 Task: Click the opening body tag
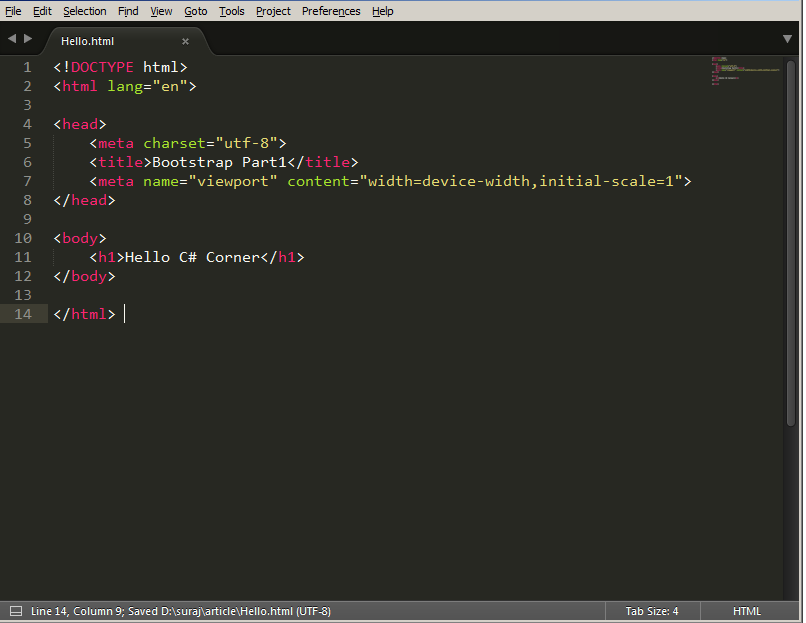coord(80,239)
